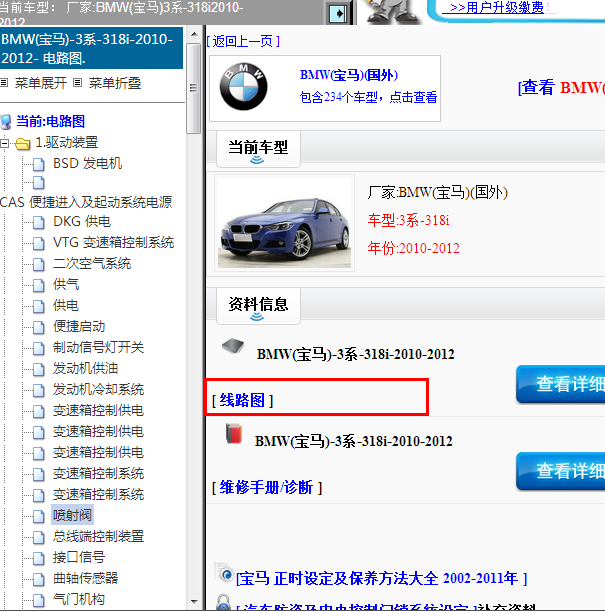
Task: Click the page icon beside 曲轴传感器
Action: (x=39, y=580)
